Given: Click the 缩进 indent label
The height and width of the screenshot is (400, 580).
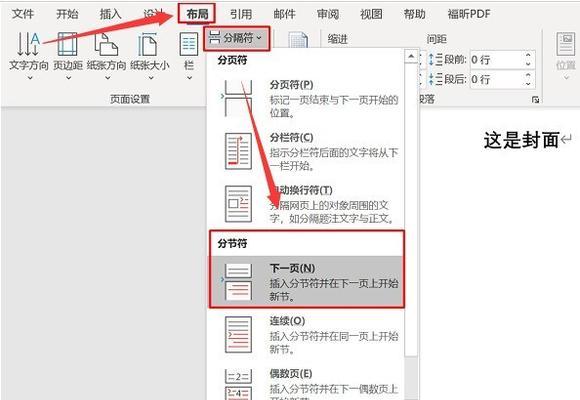Looking at the screenshot, I should 338,39.
